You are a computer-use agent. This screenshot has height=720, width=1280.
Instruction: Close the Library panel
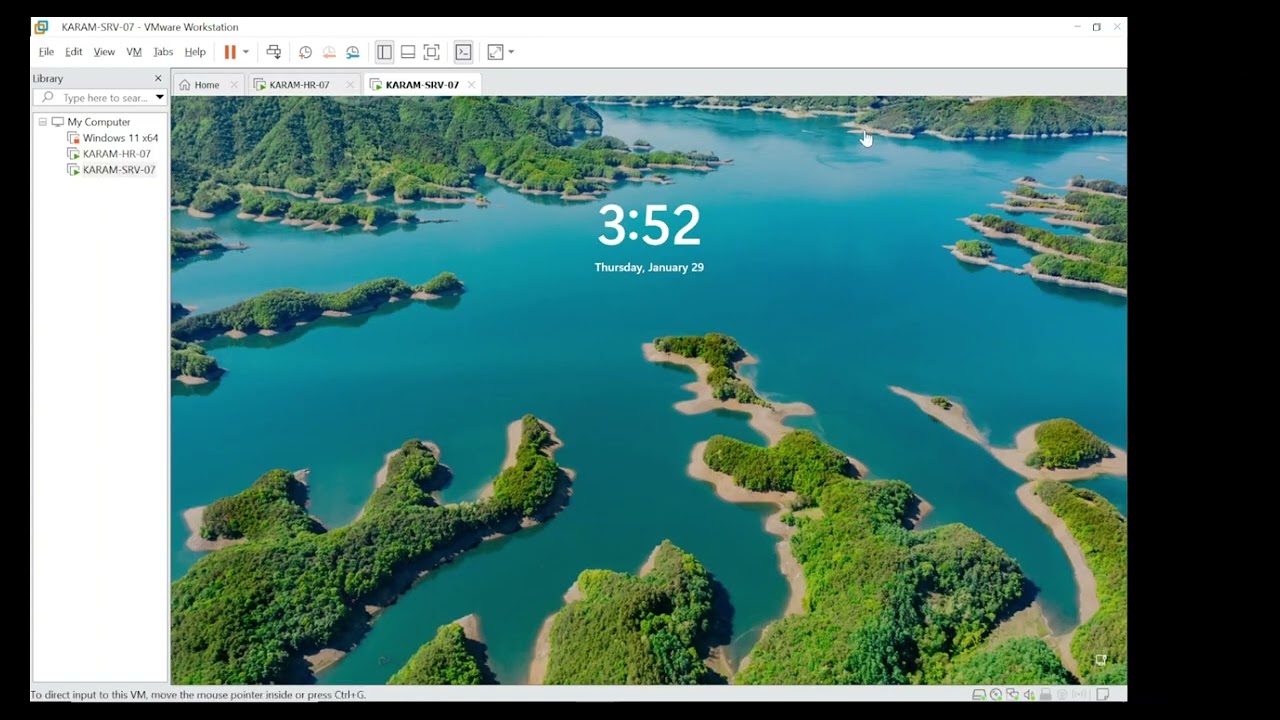158,78
